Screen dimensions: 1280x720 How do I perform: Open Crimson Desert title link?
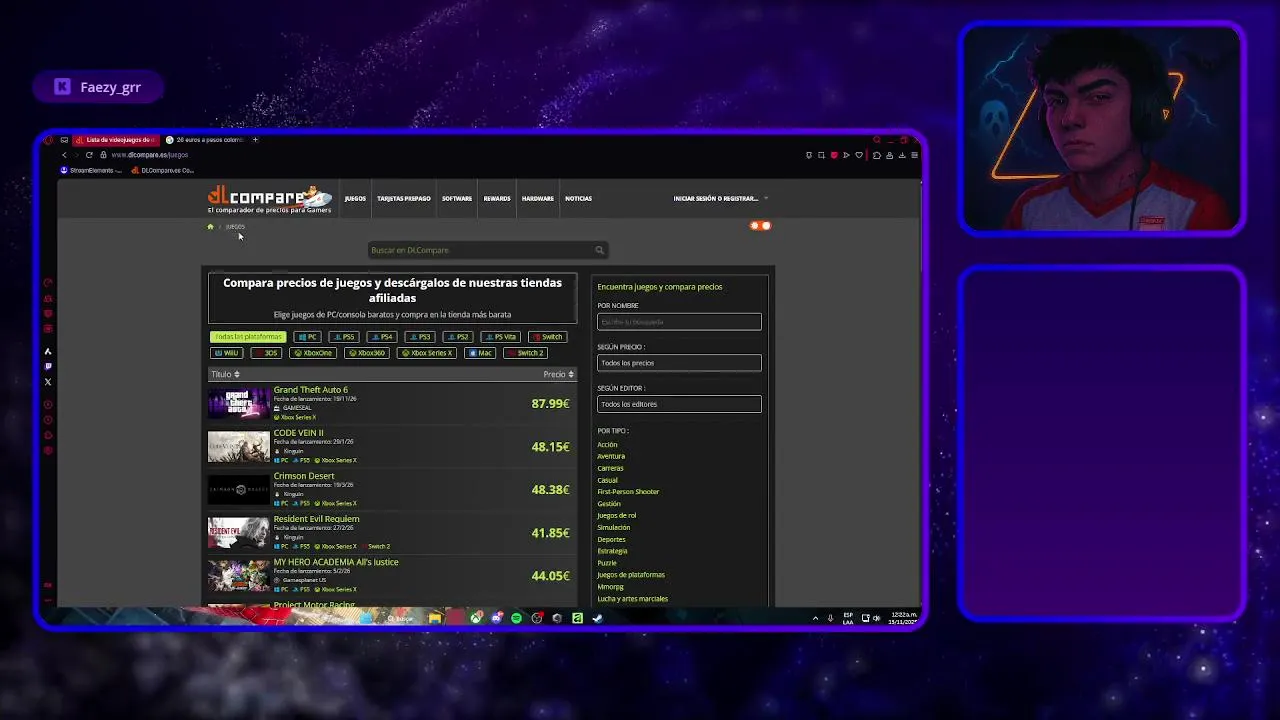point(304,476)
